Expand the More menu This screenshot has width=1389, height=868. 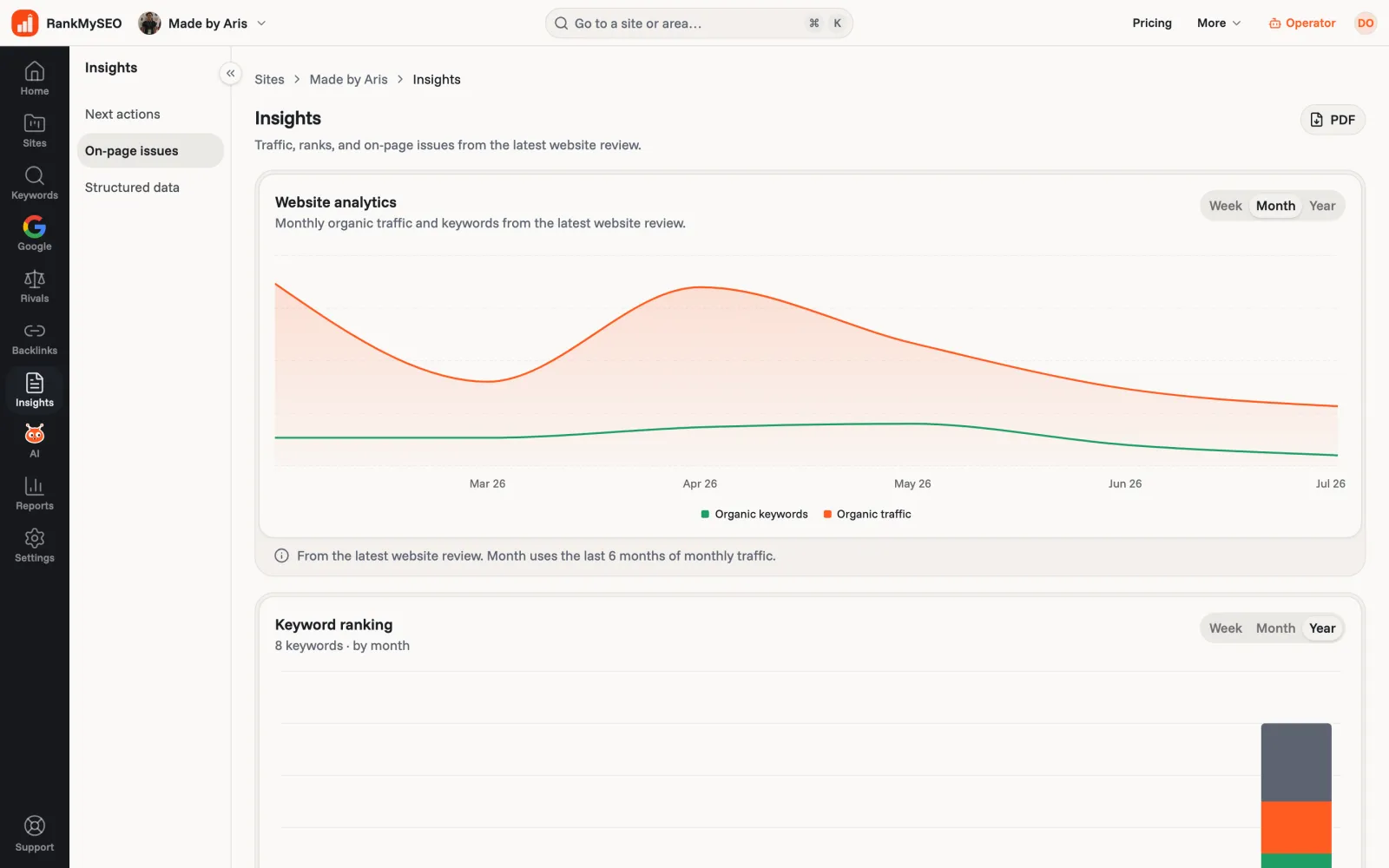[x=1219, y=23]
